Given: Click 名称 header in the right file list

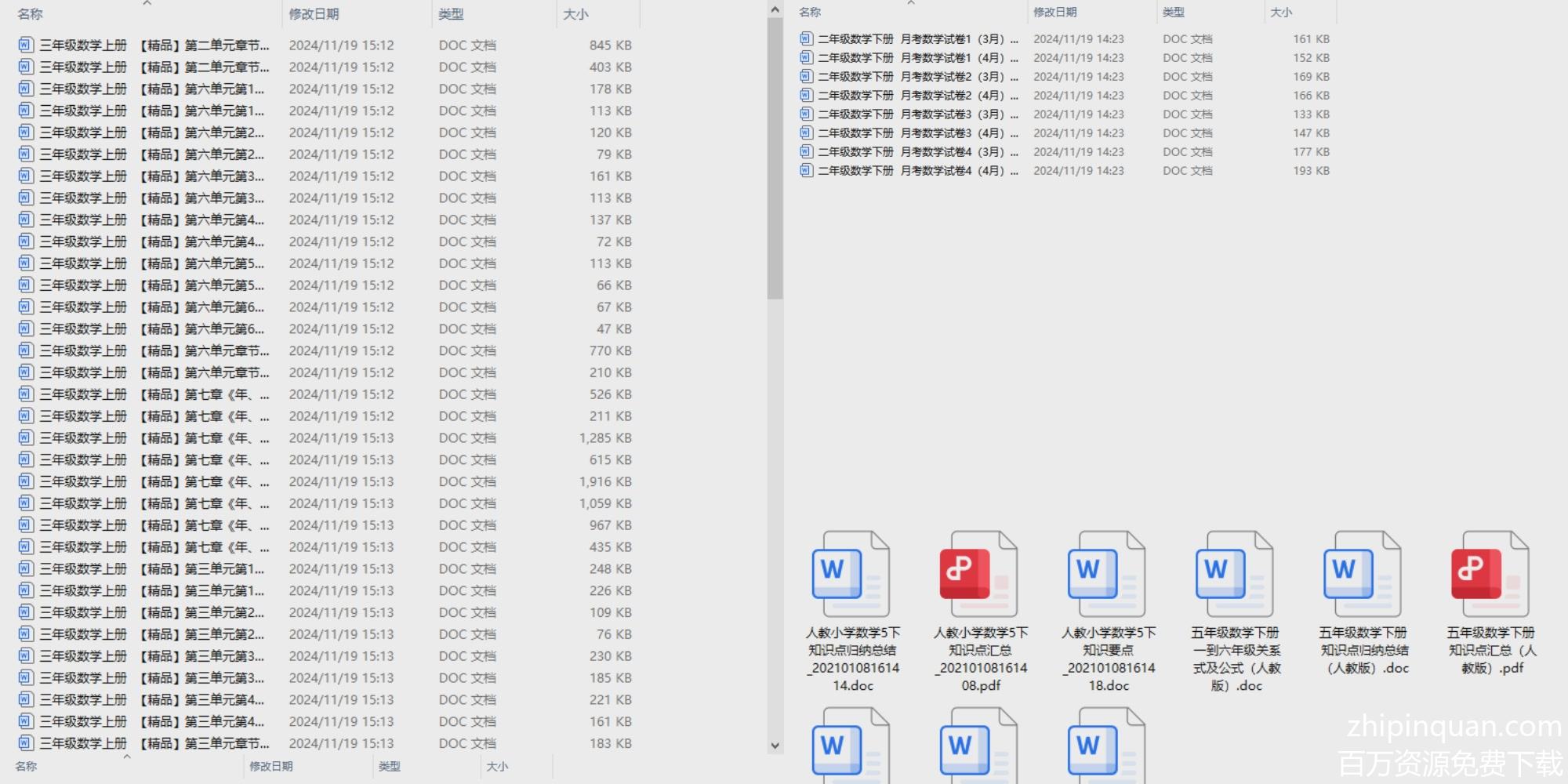Looking at the screenshot, I should click(x=810, y=13).
